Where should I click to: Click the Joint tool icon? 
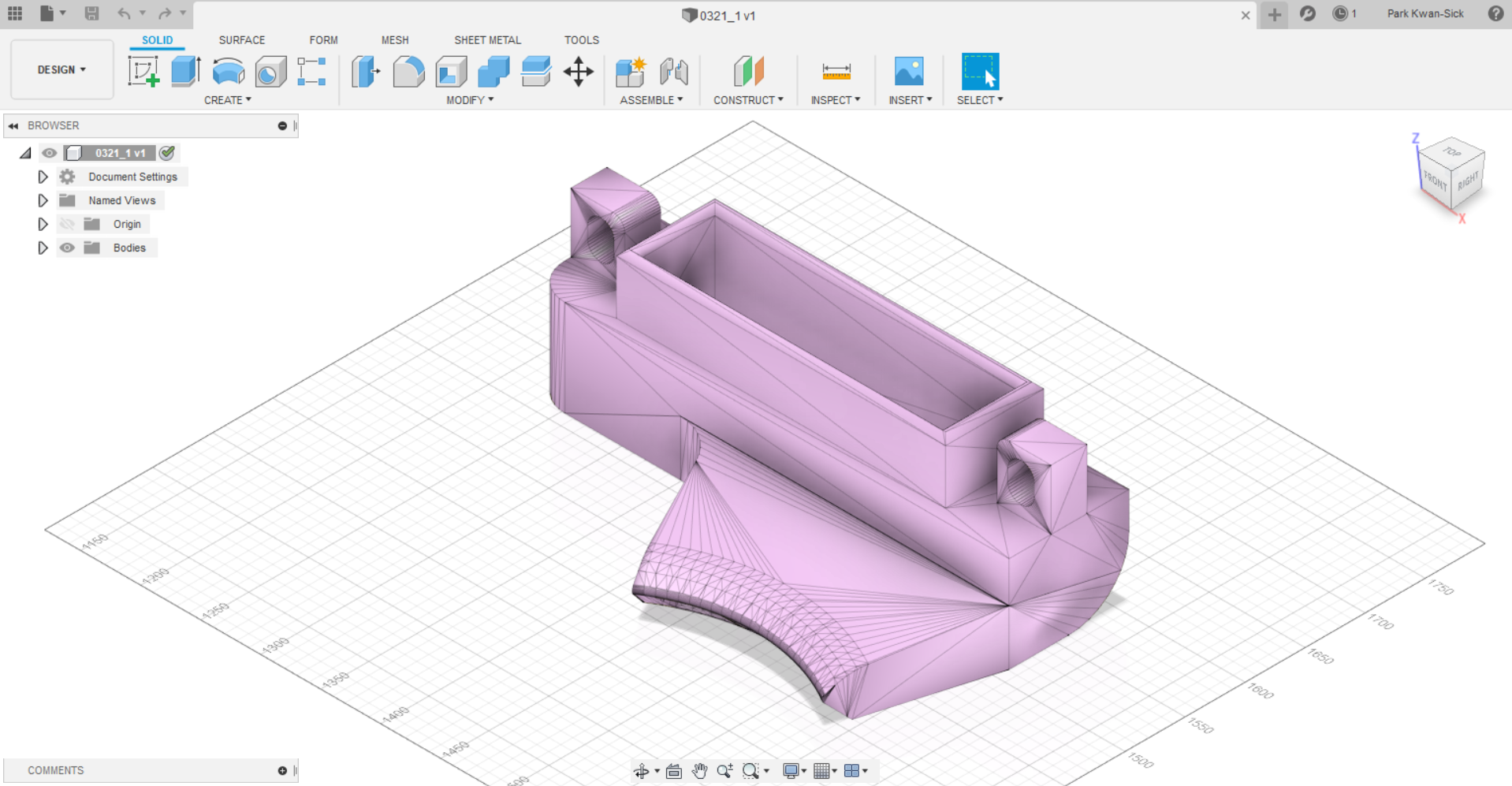coord(674,72)
